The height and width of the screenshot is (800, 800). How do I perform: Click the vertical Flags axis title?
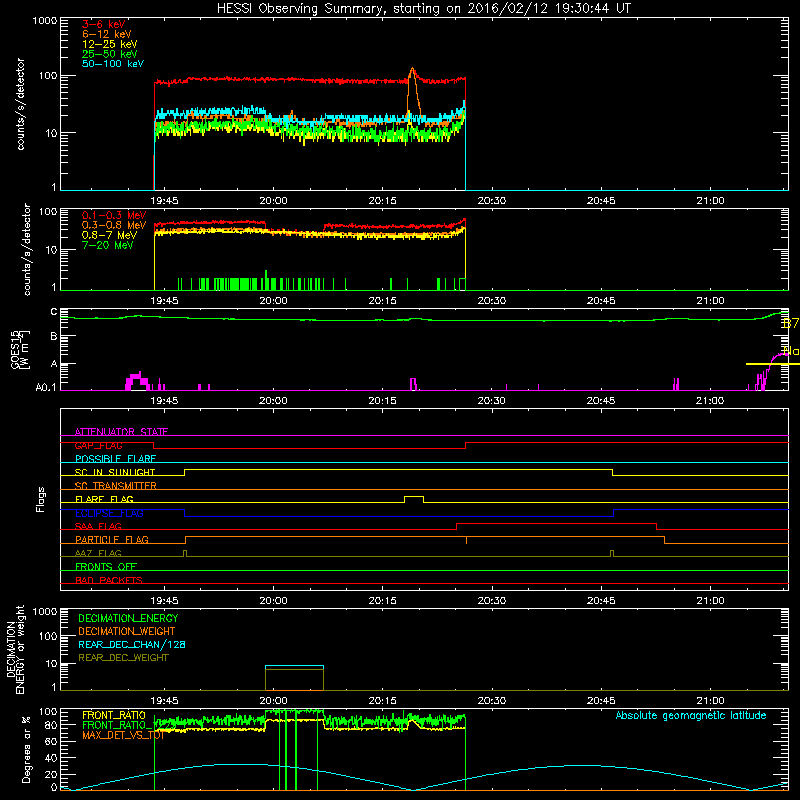click(x=41, y=499)
